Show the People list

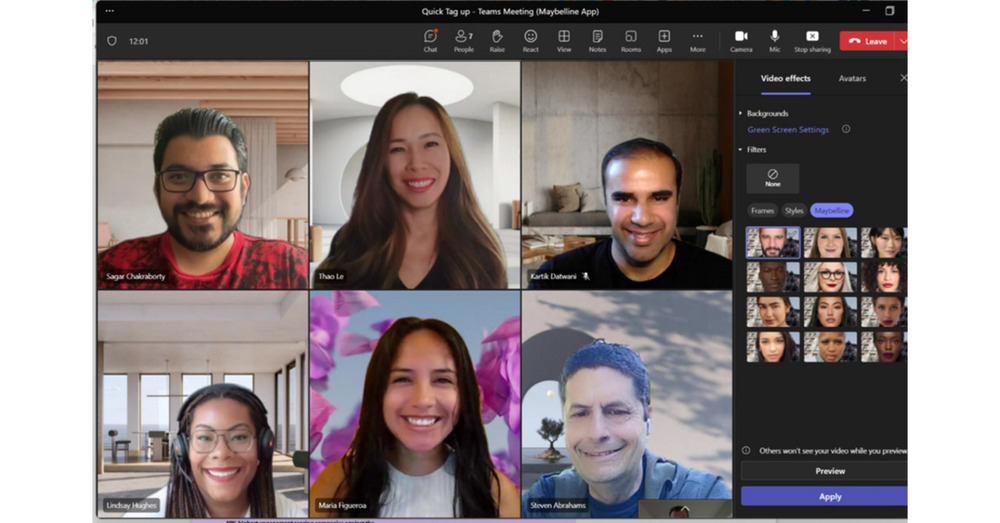(464, 41)
